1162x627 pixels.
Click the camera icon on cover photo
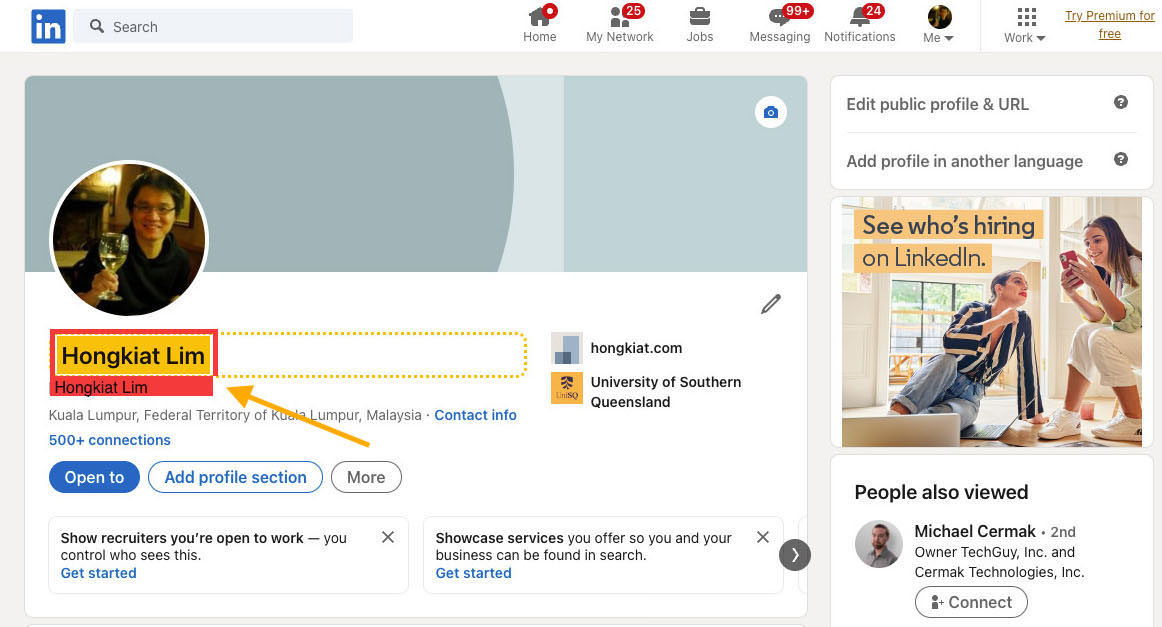(771, 113)
